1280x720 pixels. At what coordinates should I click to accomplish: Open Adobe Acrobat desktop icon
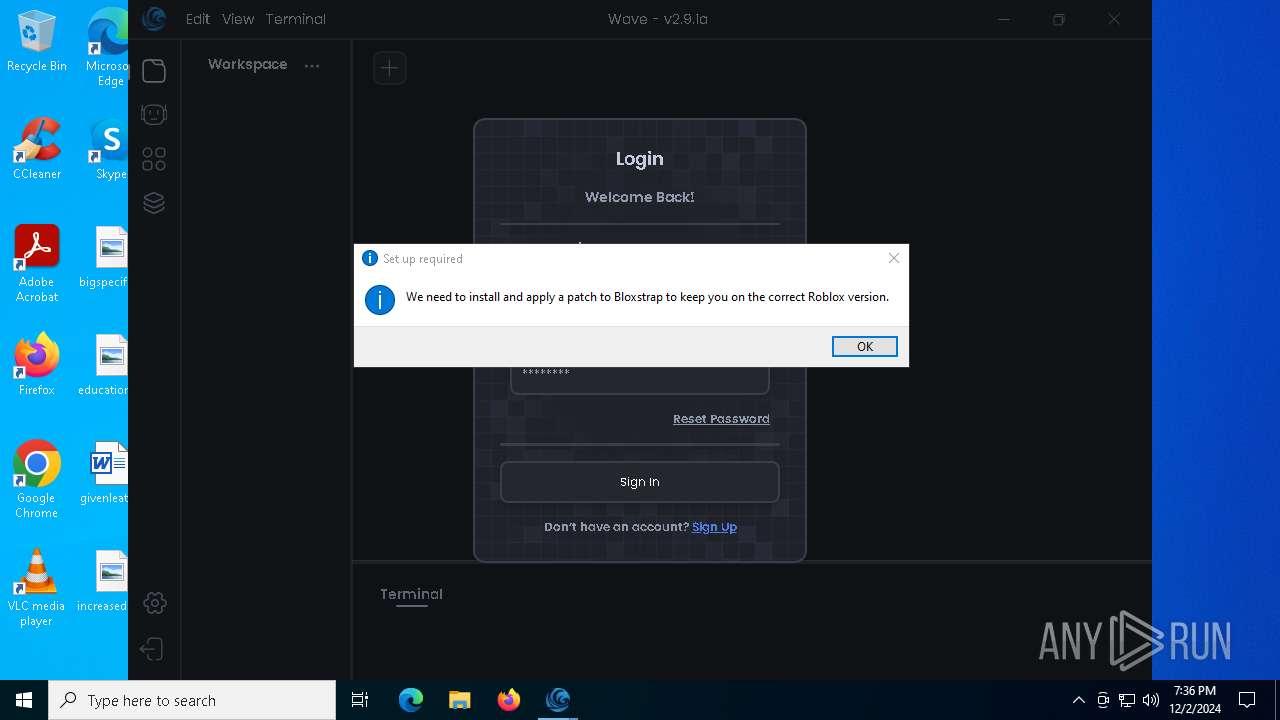point(37,264)
